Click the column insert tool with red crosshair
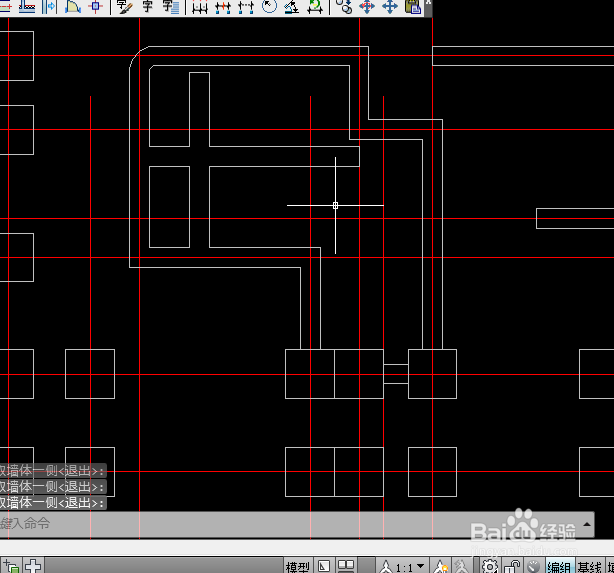 point(96,6)
